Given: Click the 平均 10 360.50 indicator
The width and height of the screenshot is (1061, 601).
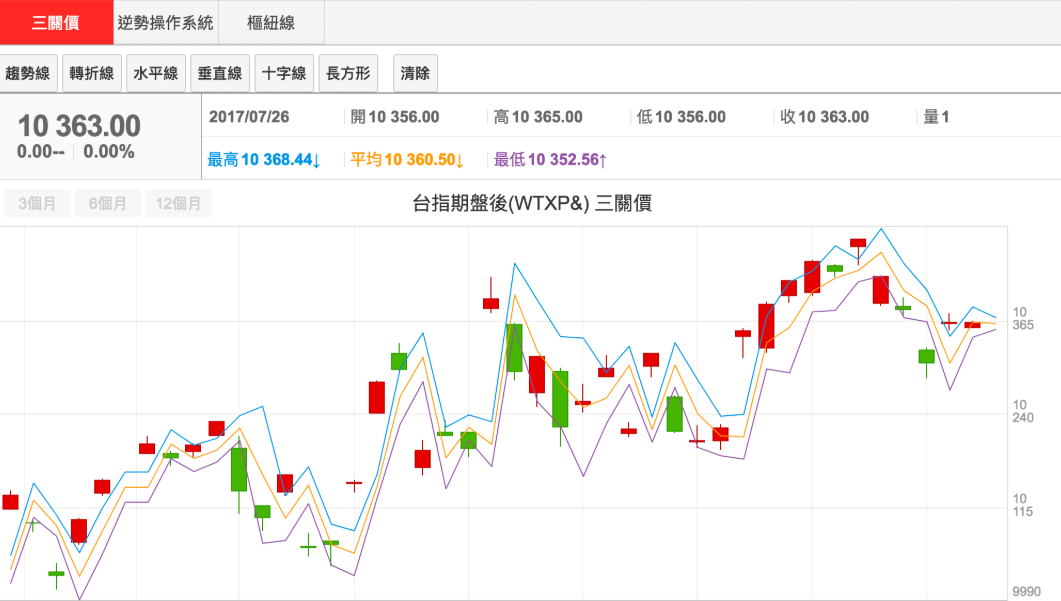Looking at the screenshot, I should tap(407, 160).
